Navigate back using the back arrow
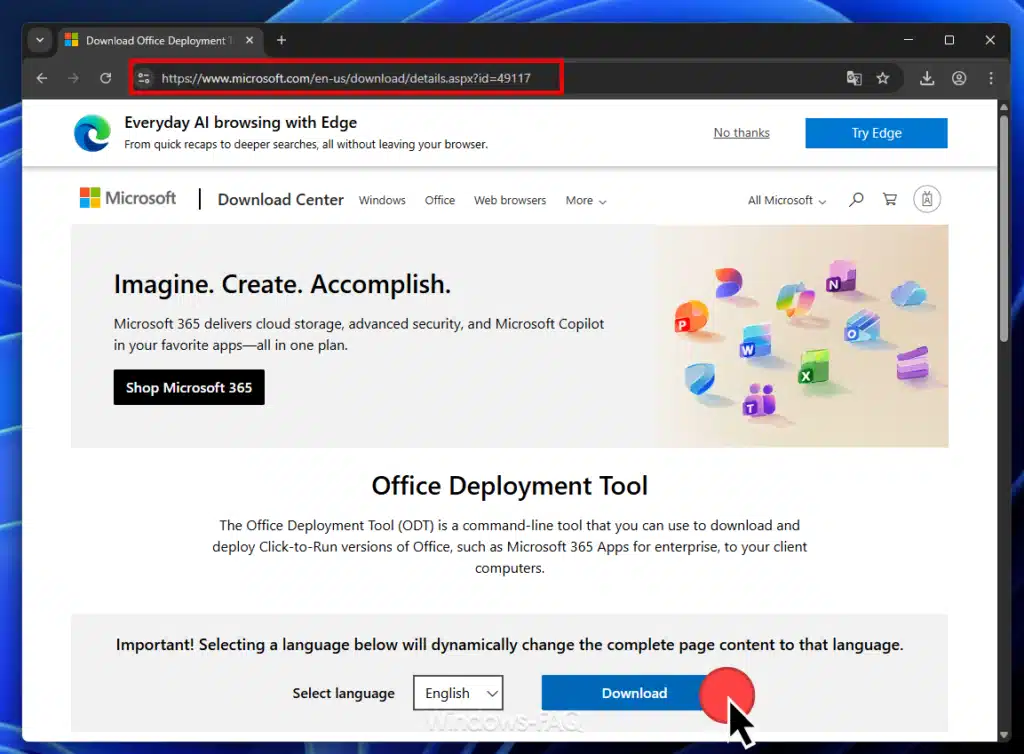Viewport: 1024px width, 754px height. click(x=40, y=77)
